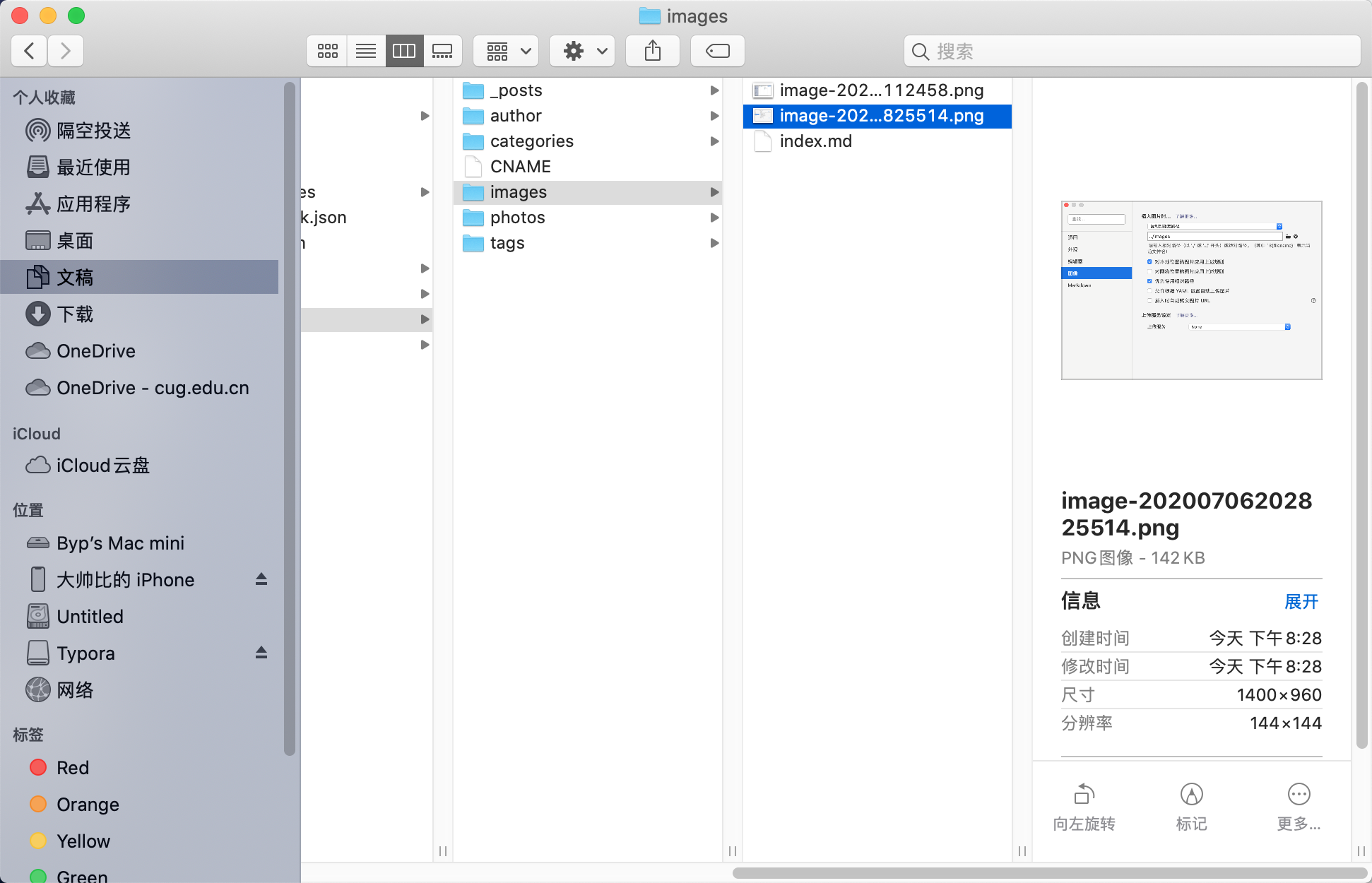Eject 大帅比的 iPhone device
Viewport: 1372px width, 883px height.
pyautogui.click(x=261, y=579)
